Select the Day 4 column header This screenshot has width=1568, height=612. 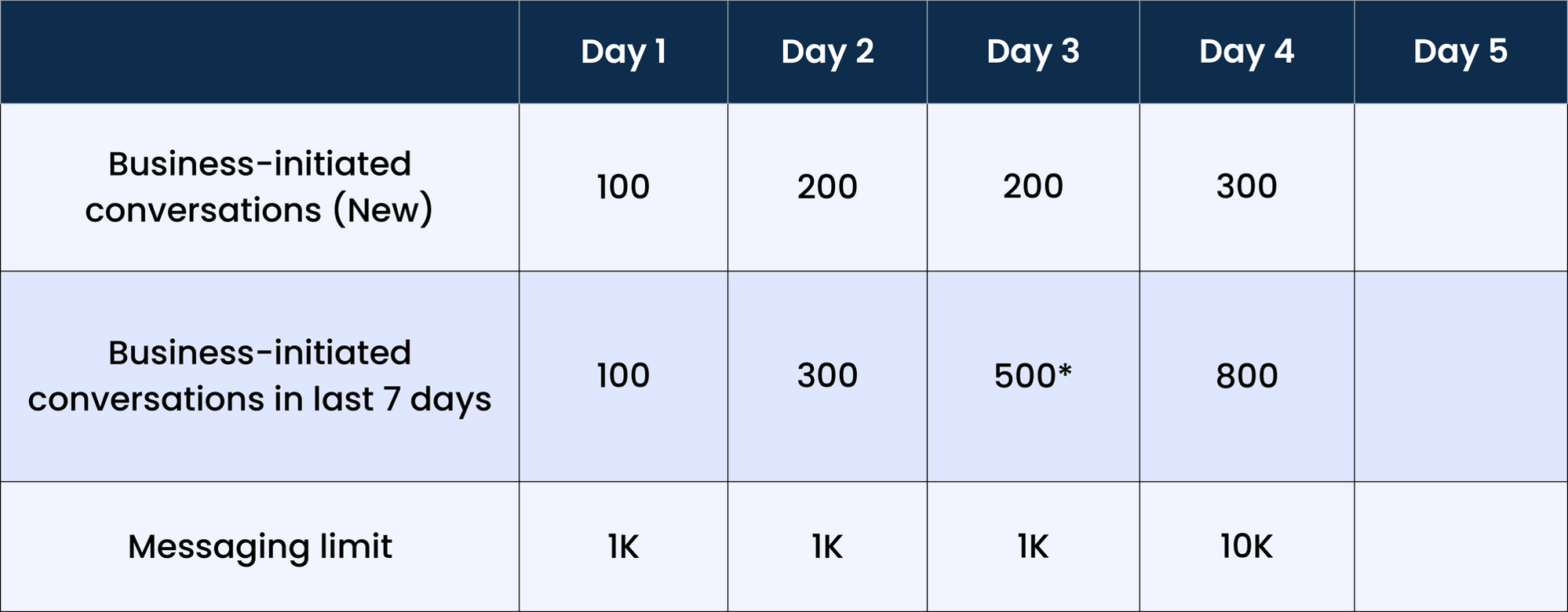[x=1246, y=52]
